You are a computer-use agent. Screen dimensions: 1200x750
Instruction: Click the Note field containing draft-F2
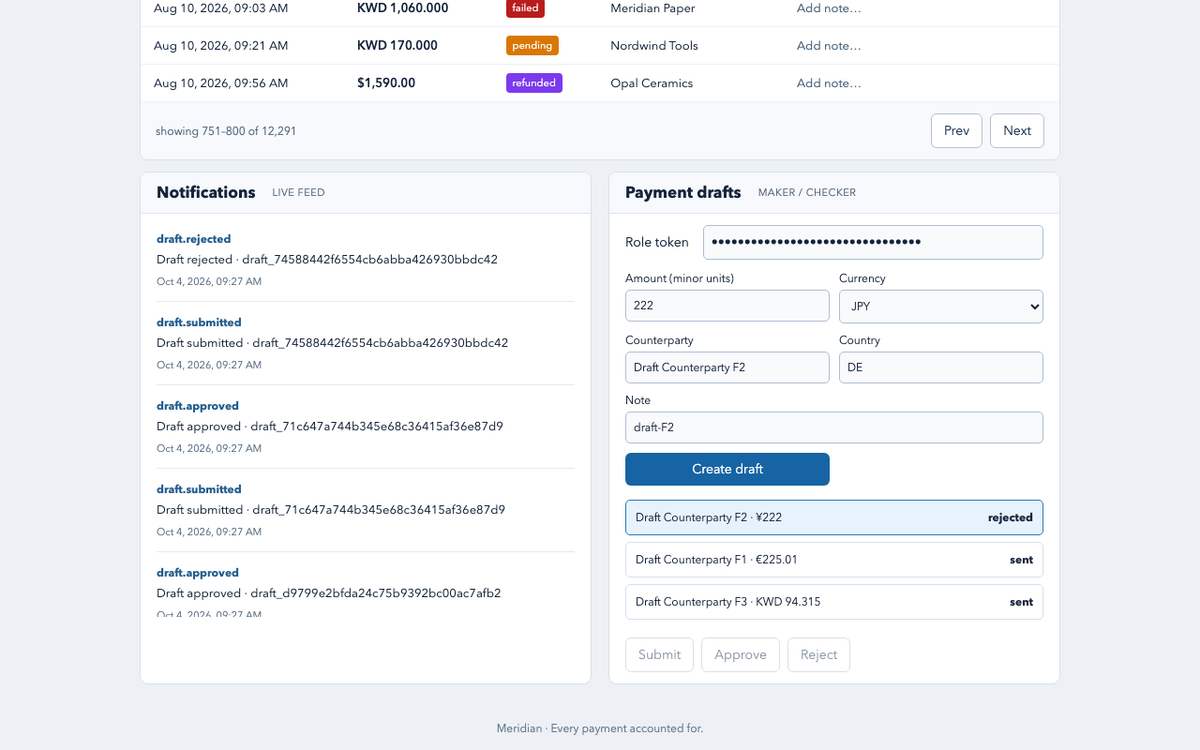tap(834, 427)
